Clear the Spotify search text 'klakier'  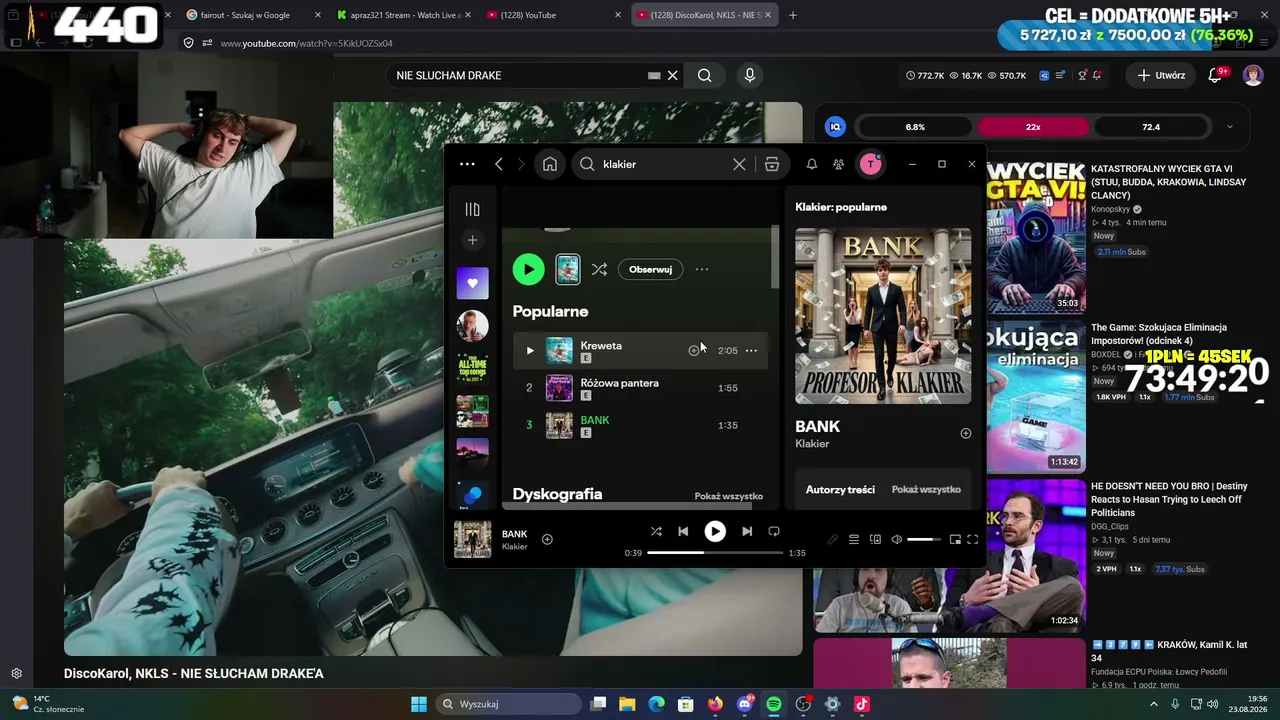coord(739,164)
